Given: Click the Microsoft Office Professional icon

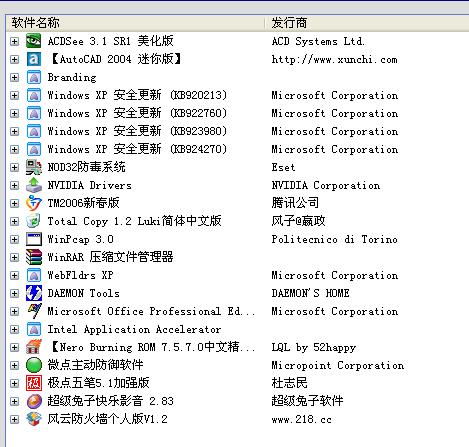Looking at the screenshot, I should coord(34,311).
